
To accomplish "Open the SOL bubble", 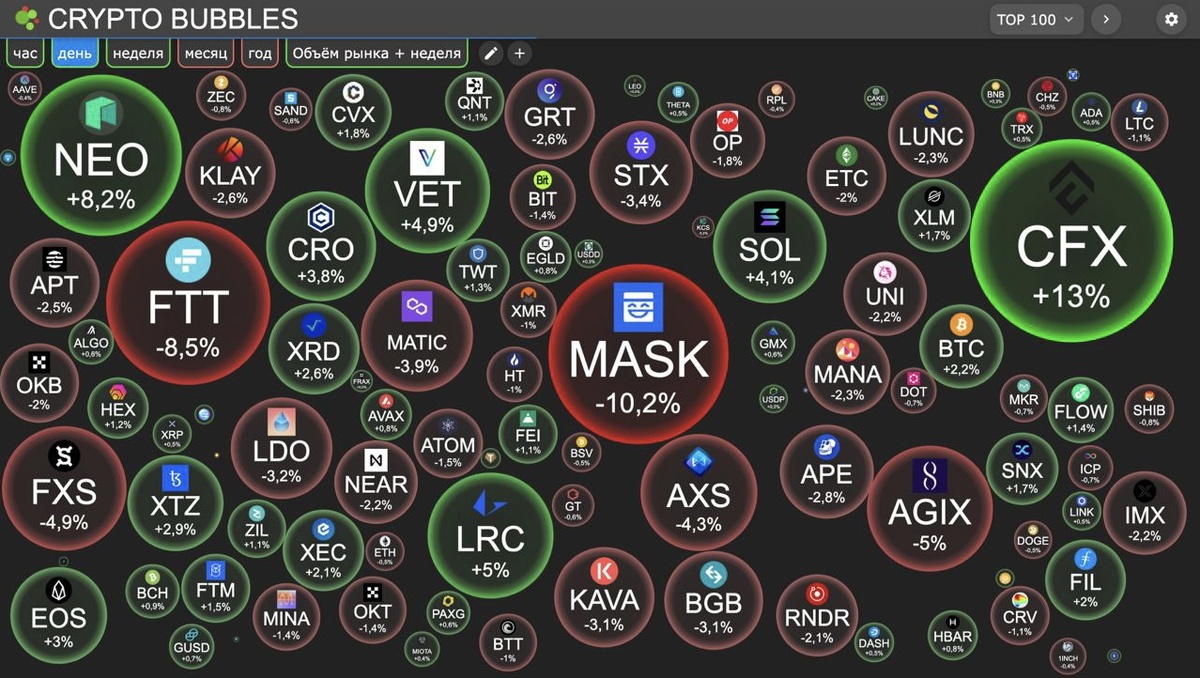I will pyautogui.click(x=770, y=246).
